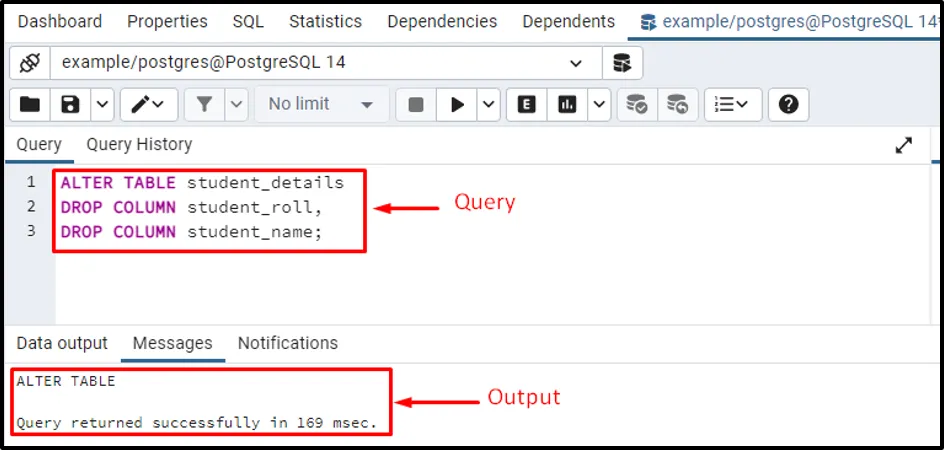Open the Data output tab

click(62, 343)
